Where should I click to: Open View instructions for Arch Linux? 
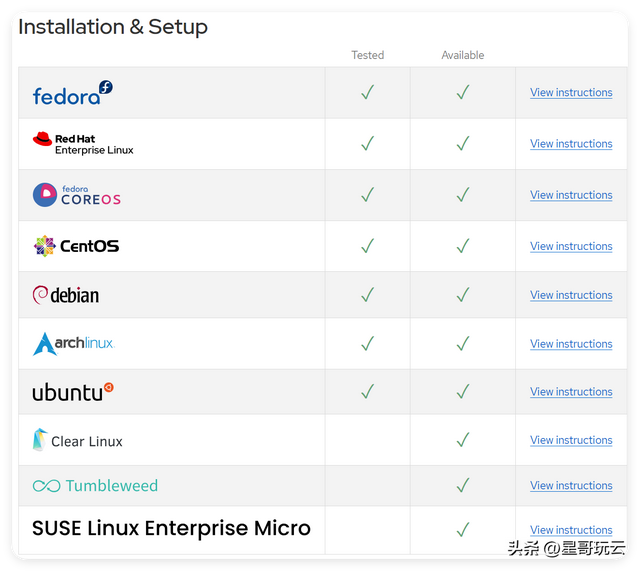coord(571,344)
